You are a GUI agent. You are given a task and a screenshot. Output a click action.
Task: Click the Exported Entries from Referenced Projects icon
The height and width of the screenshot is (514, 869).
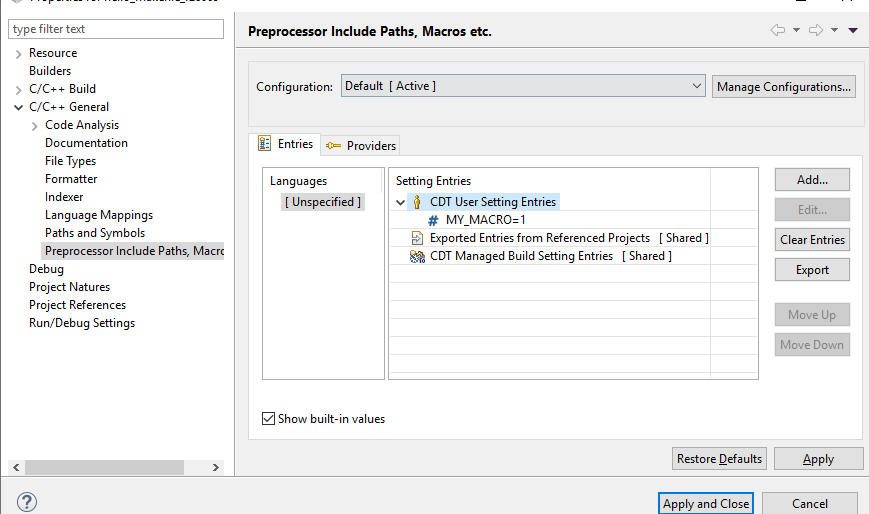(x=417, y=238)
